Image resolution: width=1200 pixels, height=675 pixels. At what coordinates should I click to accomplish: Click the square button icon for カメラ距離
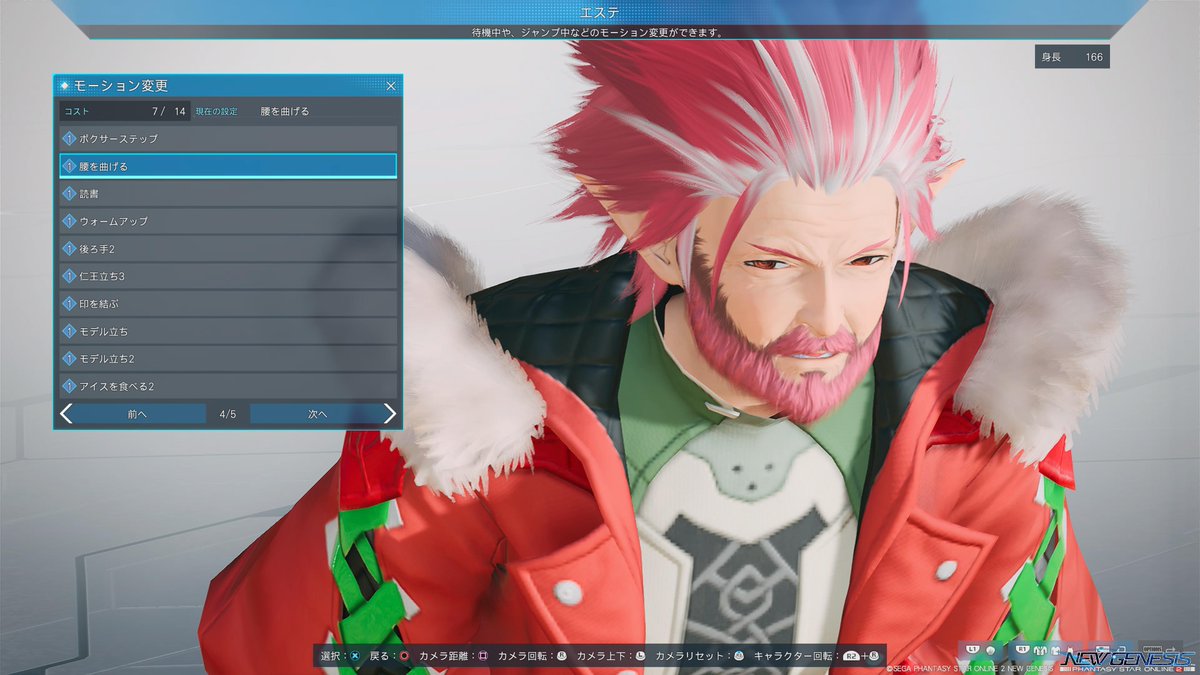tap(483, 656)
